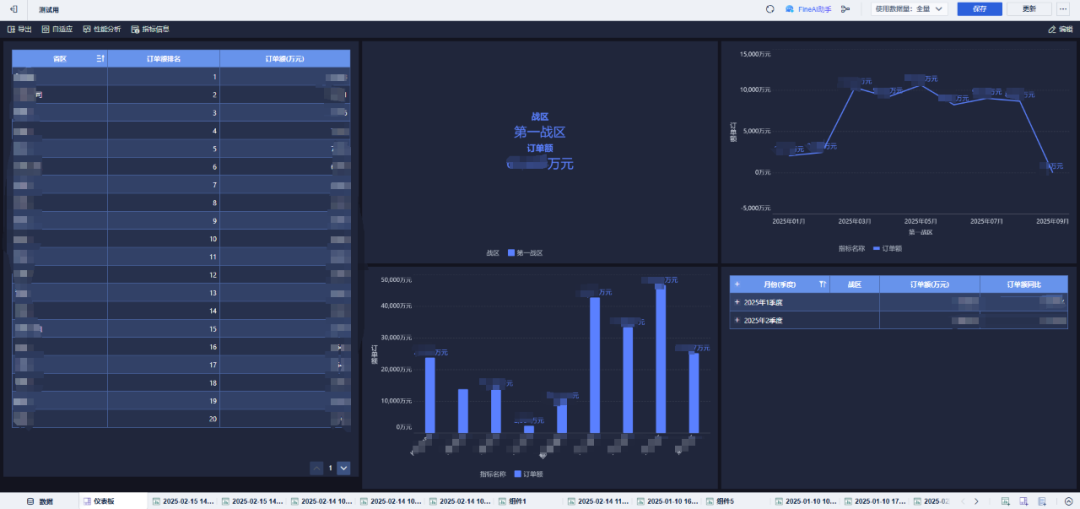1080x509 pixels.
Task: Click rank 20 row in left table
Action: coord(181,419)
